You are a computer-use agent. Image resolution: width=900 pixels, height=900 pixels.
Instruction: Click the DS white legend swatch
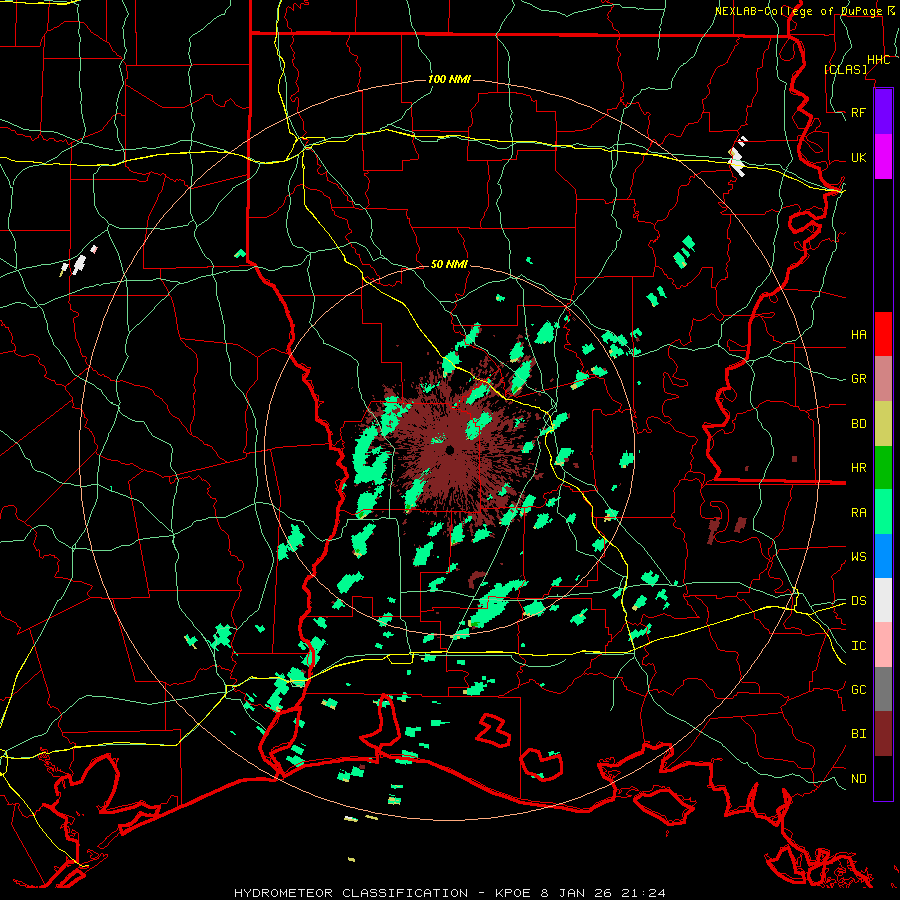883,600
